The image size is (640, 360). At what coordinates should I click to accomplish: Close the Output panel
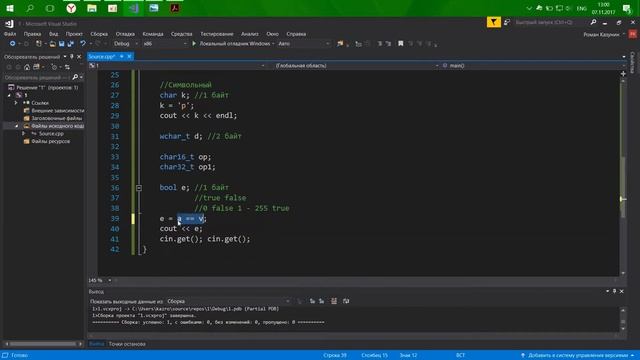click(622, 291)
